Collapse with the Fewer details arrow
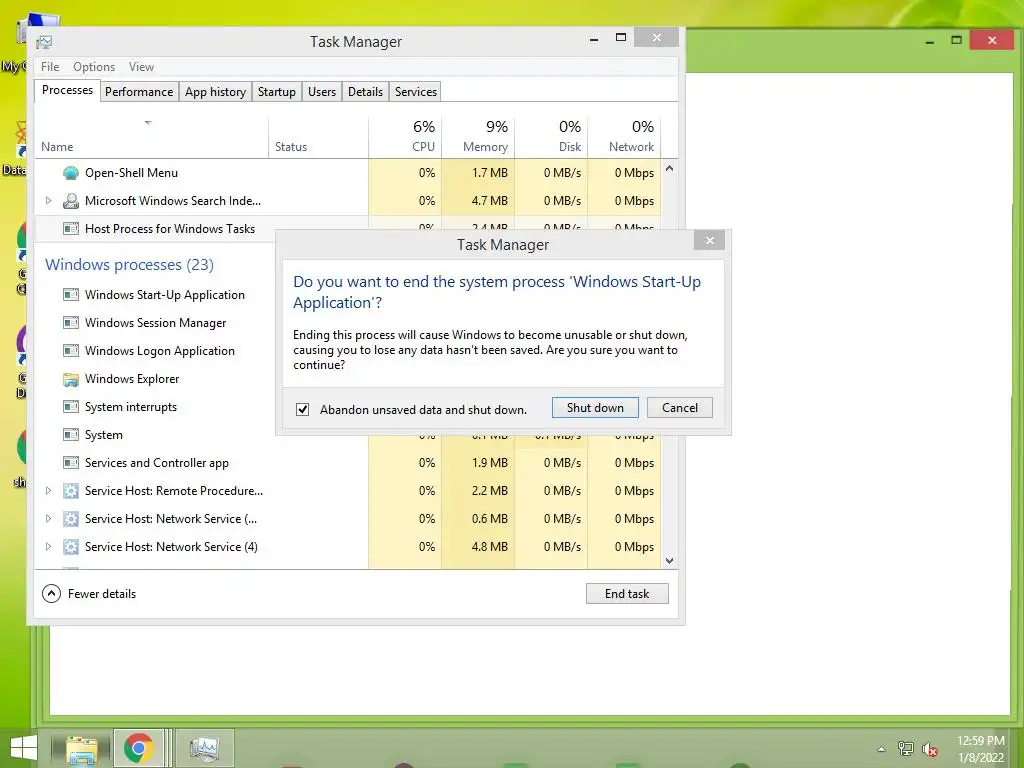Screen dimensions: 1024x768 pos(51,594)
